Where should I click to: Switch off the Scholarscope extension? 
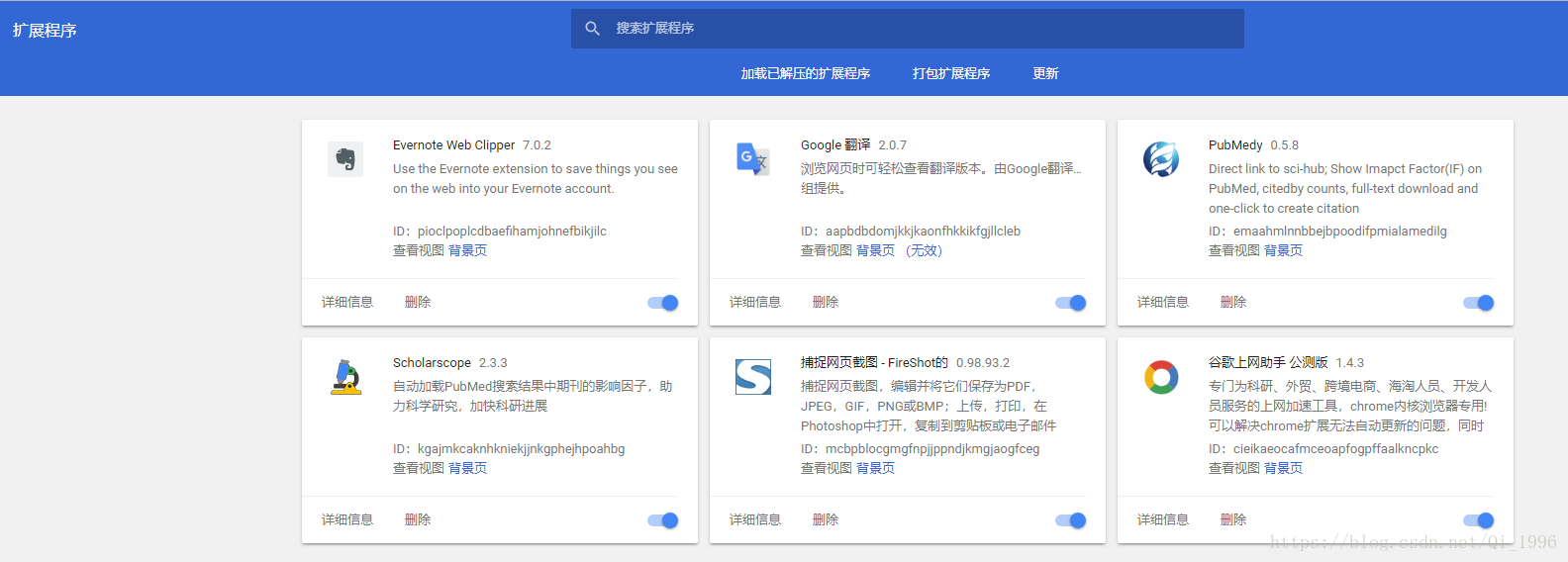point(663,520)
